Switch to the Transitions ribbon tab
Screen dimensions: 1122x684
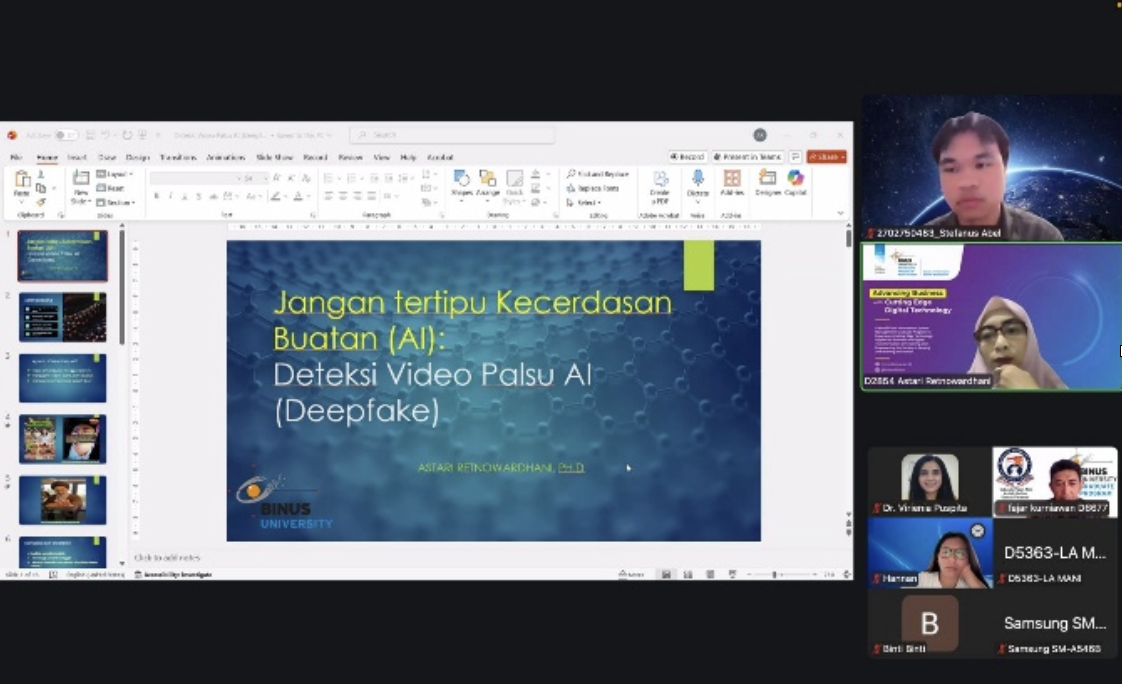[178, 157]
